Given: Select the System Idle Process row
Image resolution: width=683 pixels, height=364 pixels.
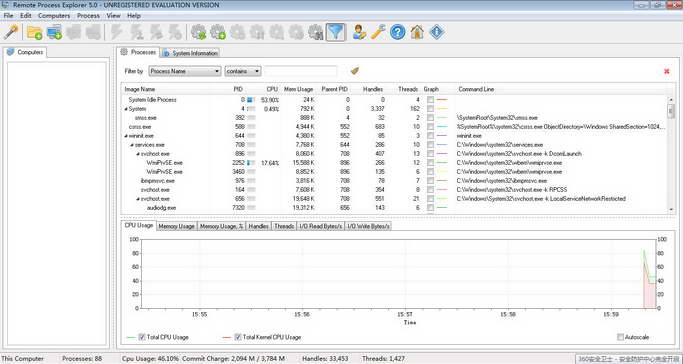Looking at the screenshot, I should pyautogui.click(x=395, y=100).
